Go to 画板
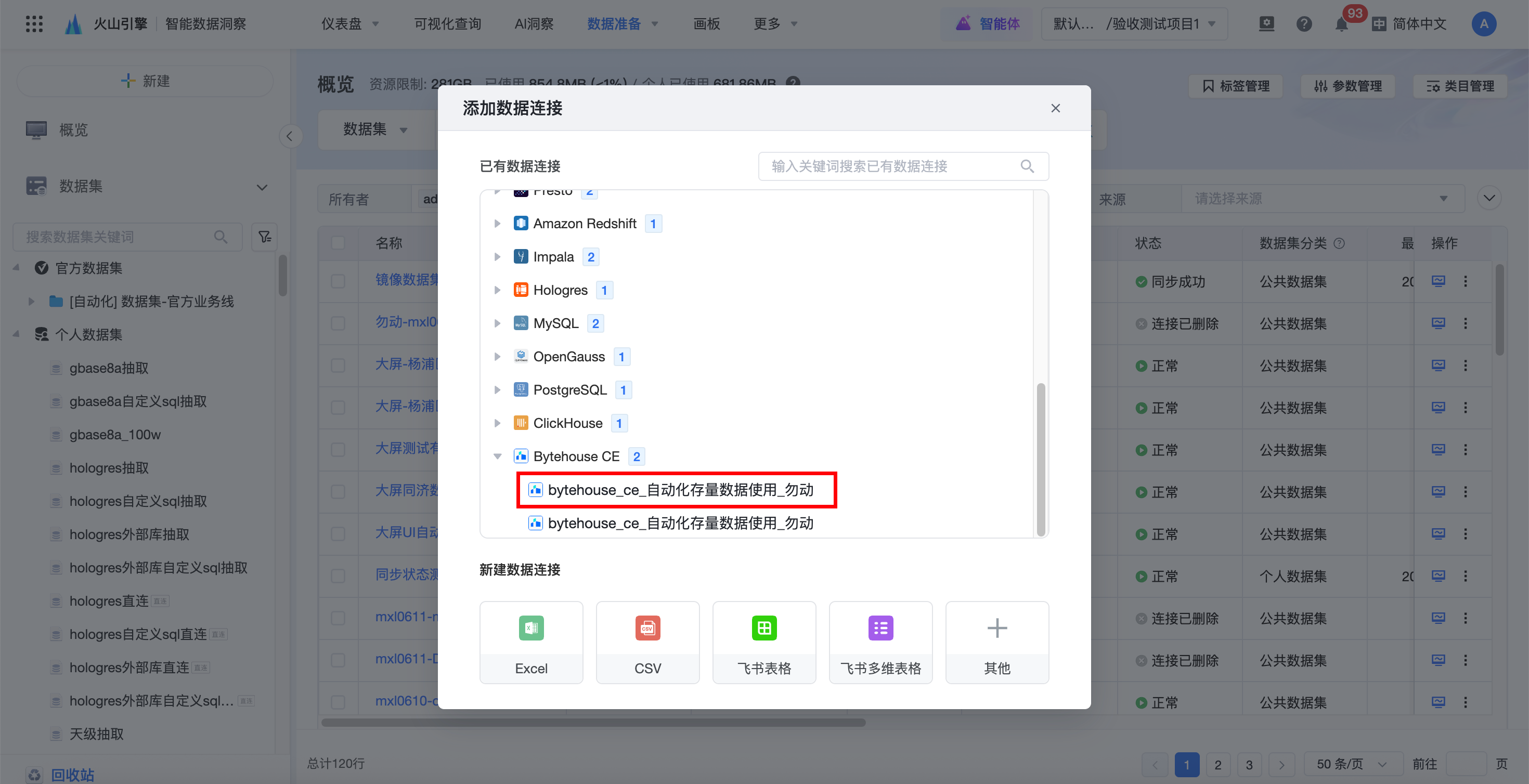 pos(706,24)
